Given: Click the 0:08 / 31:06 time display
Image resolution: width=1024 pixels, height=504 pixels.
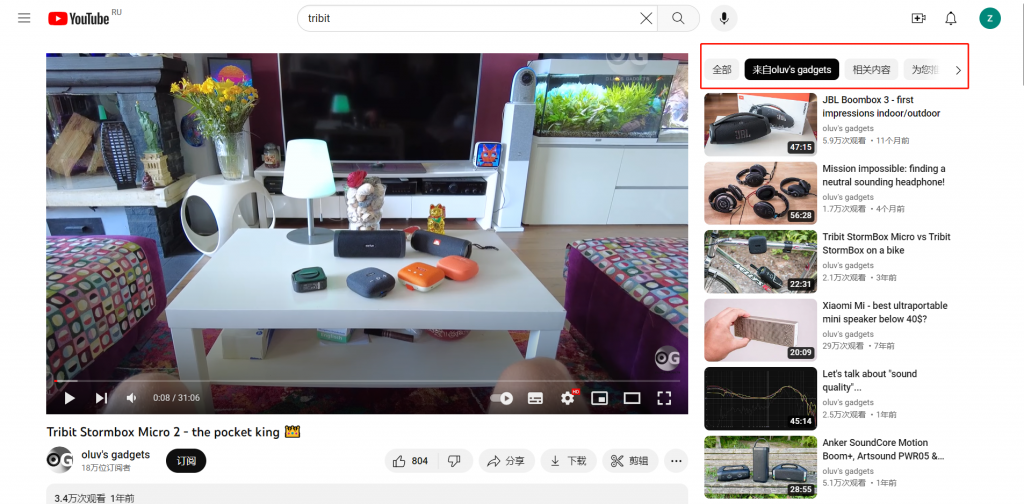Looking at the screenshot, I should click(x=176, y=398).
